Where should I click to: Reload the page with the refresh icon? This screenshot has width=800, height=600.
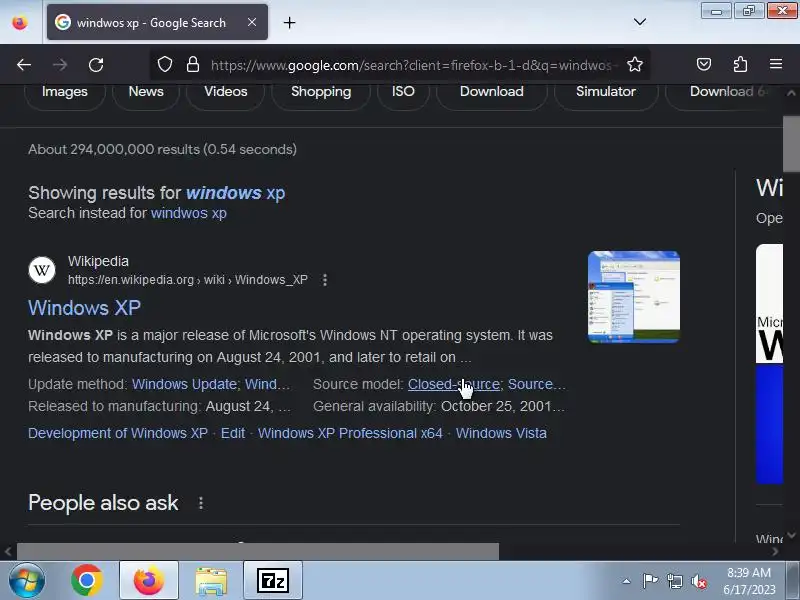(x=96, y=65)
